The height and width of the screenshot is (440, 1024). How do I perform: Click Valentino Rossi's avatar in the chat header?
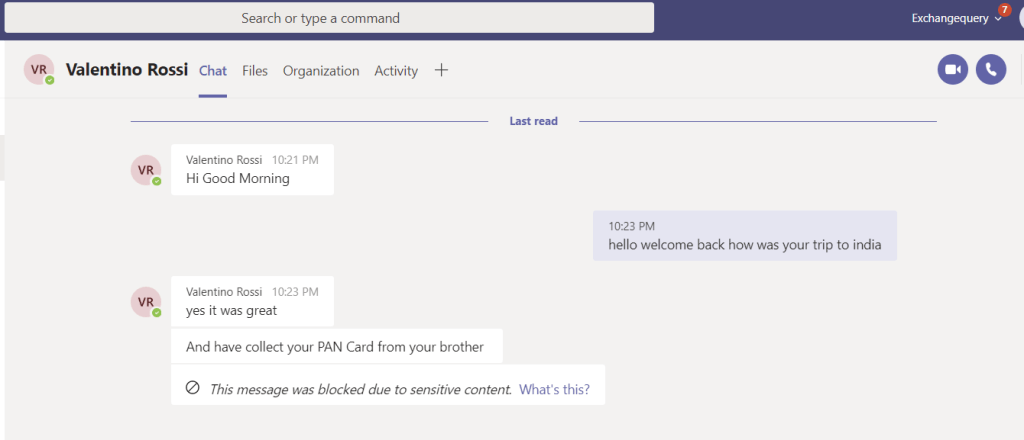40,70
